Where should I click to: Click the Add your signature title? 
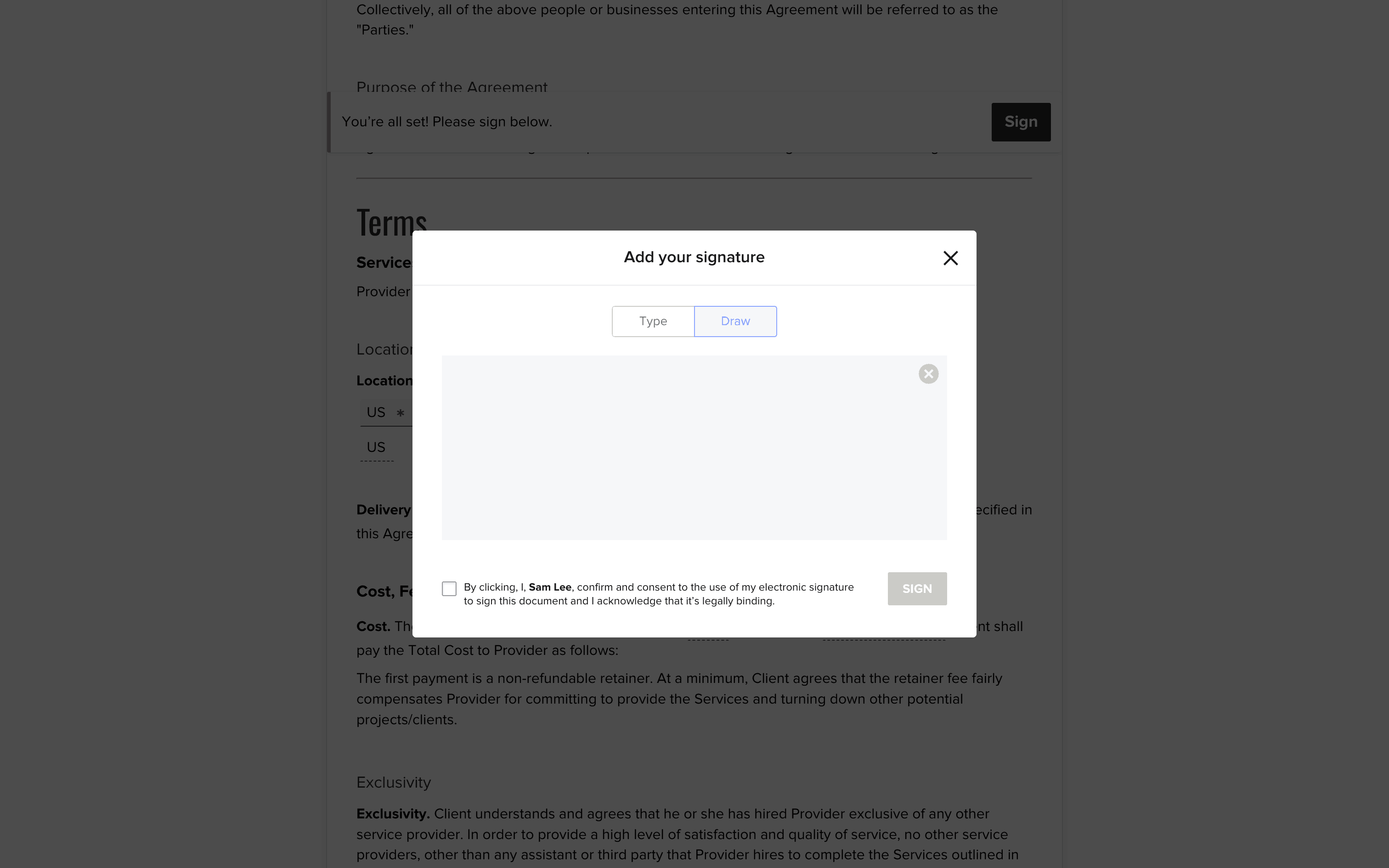tap(694, 257)
